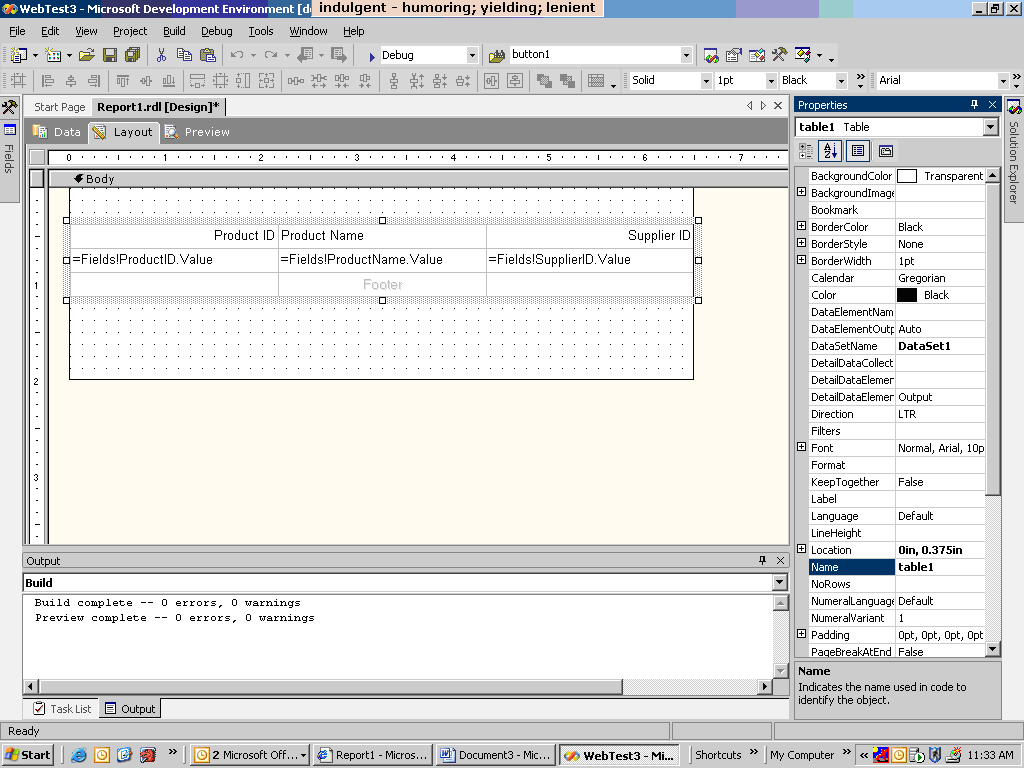Click the BackgroundColor white swatch
Screen dimensions: 1024x768
pyautogui.click(x=906, y=176)
